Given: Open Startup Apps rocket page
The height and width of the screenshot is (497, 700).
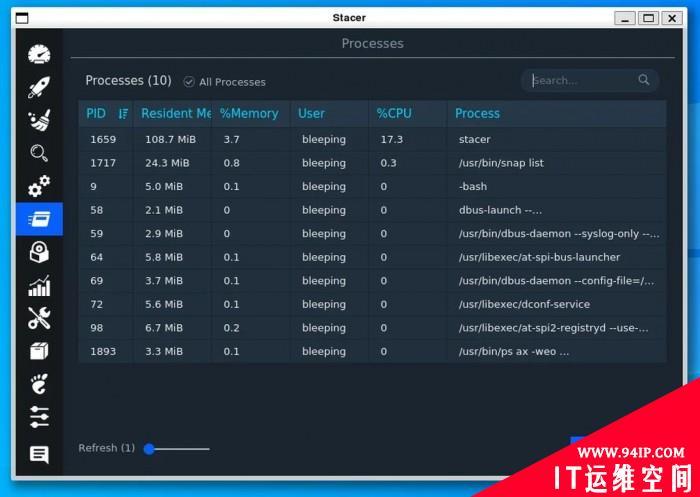Looking at the screenshot, I should coord(39,87).
